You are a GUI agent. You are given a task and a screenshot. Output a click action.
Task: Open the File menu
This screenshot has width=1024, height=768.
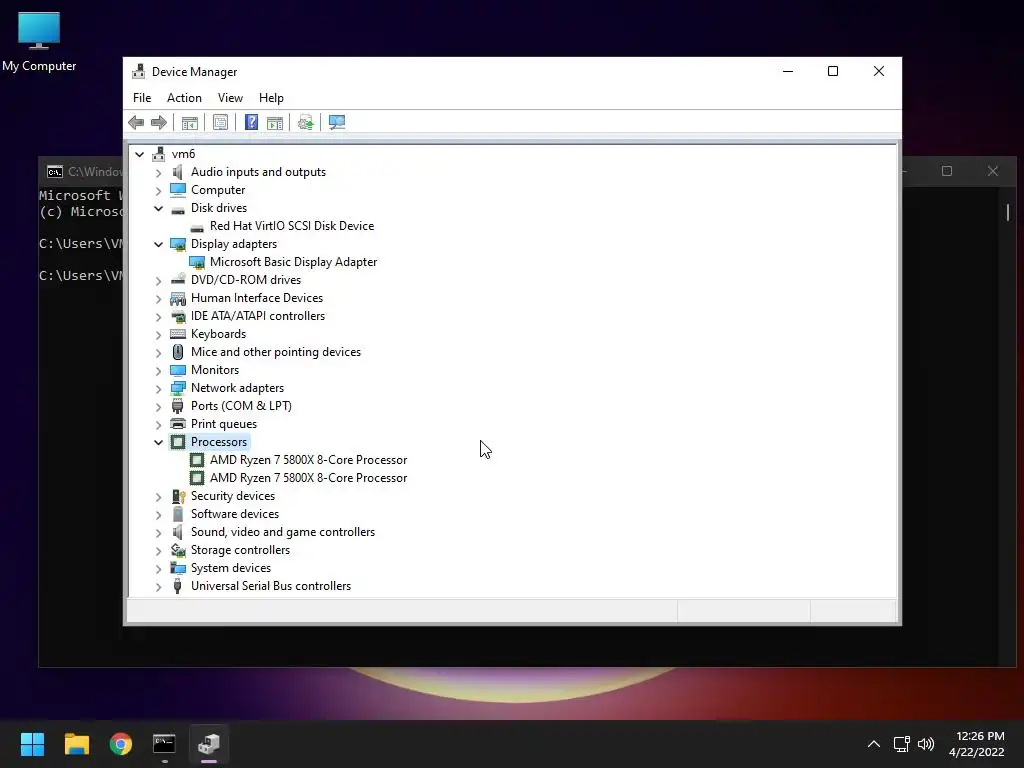pyautogui.click(x=142, y=98)
